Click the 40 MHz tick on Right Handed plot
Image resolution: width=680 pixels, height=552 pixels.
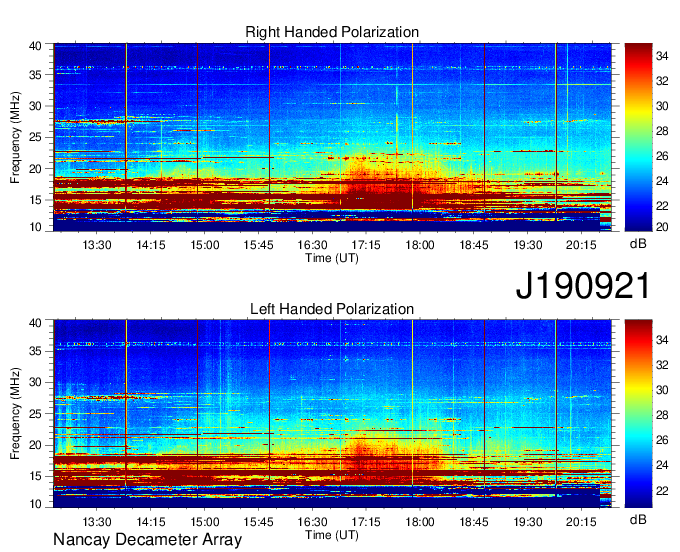[35, 46]
